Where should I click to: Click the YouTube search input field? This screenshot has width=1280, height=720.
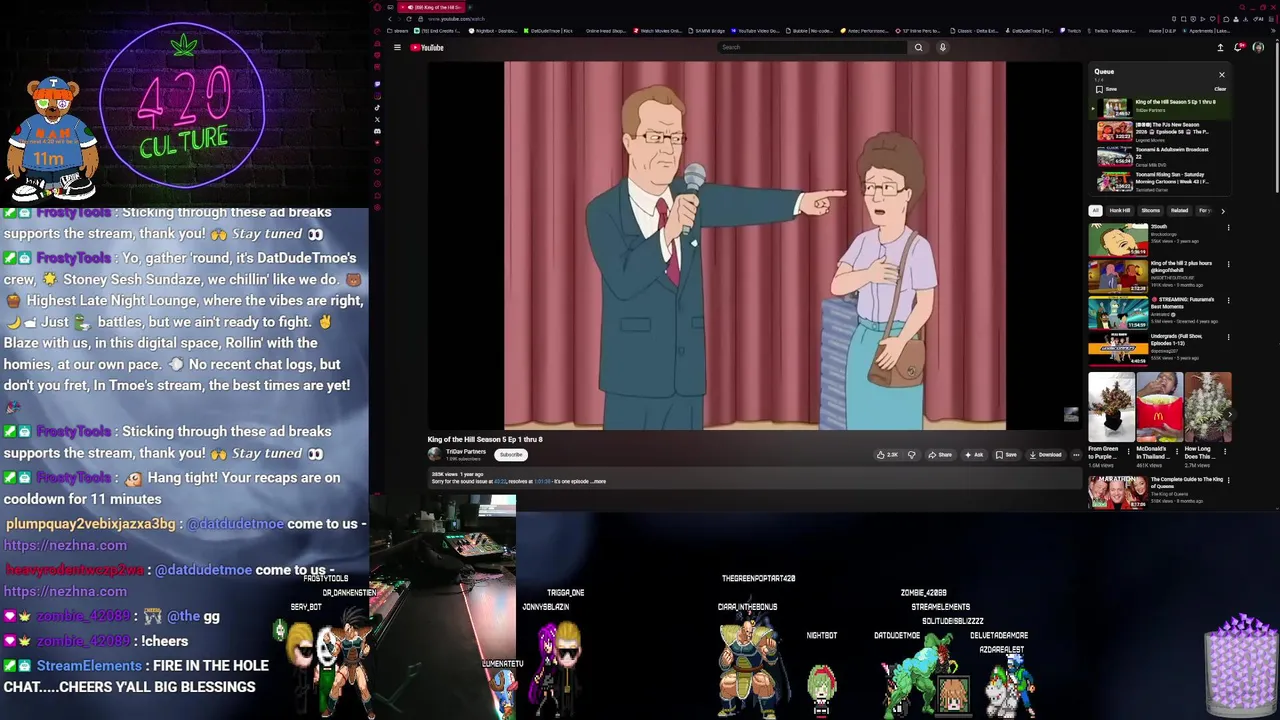812,47
